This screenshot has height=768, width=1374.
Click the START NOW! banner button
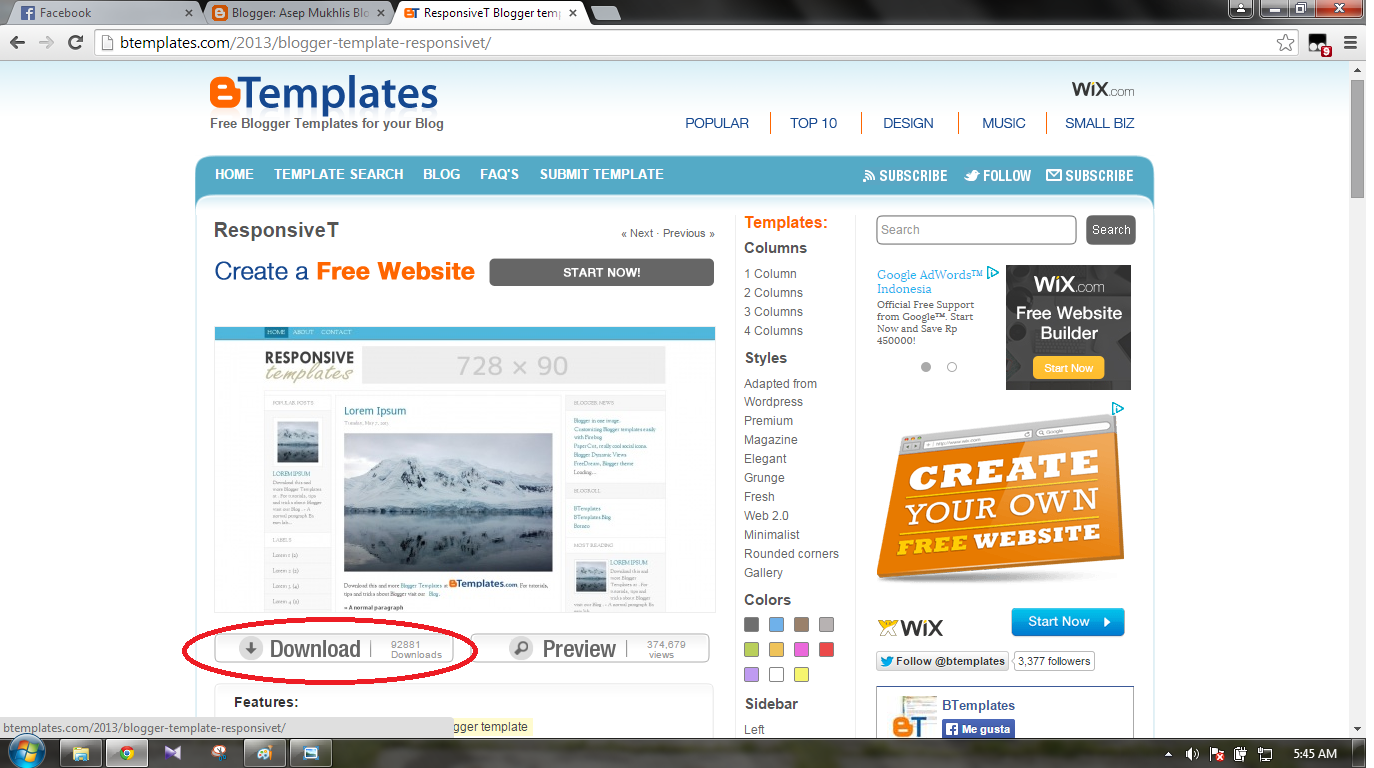(602, 272)
